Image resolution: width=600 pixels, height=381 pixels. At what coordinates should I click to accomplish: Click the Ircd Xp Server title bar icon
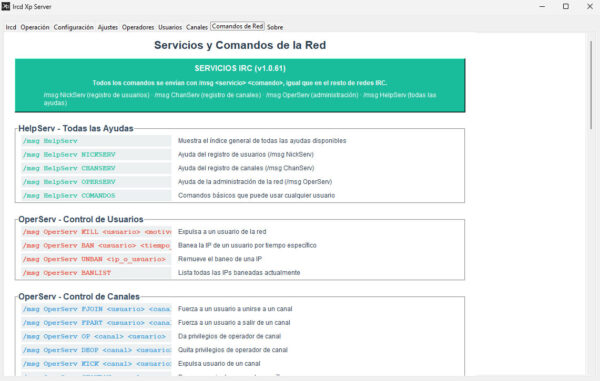6,7
